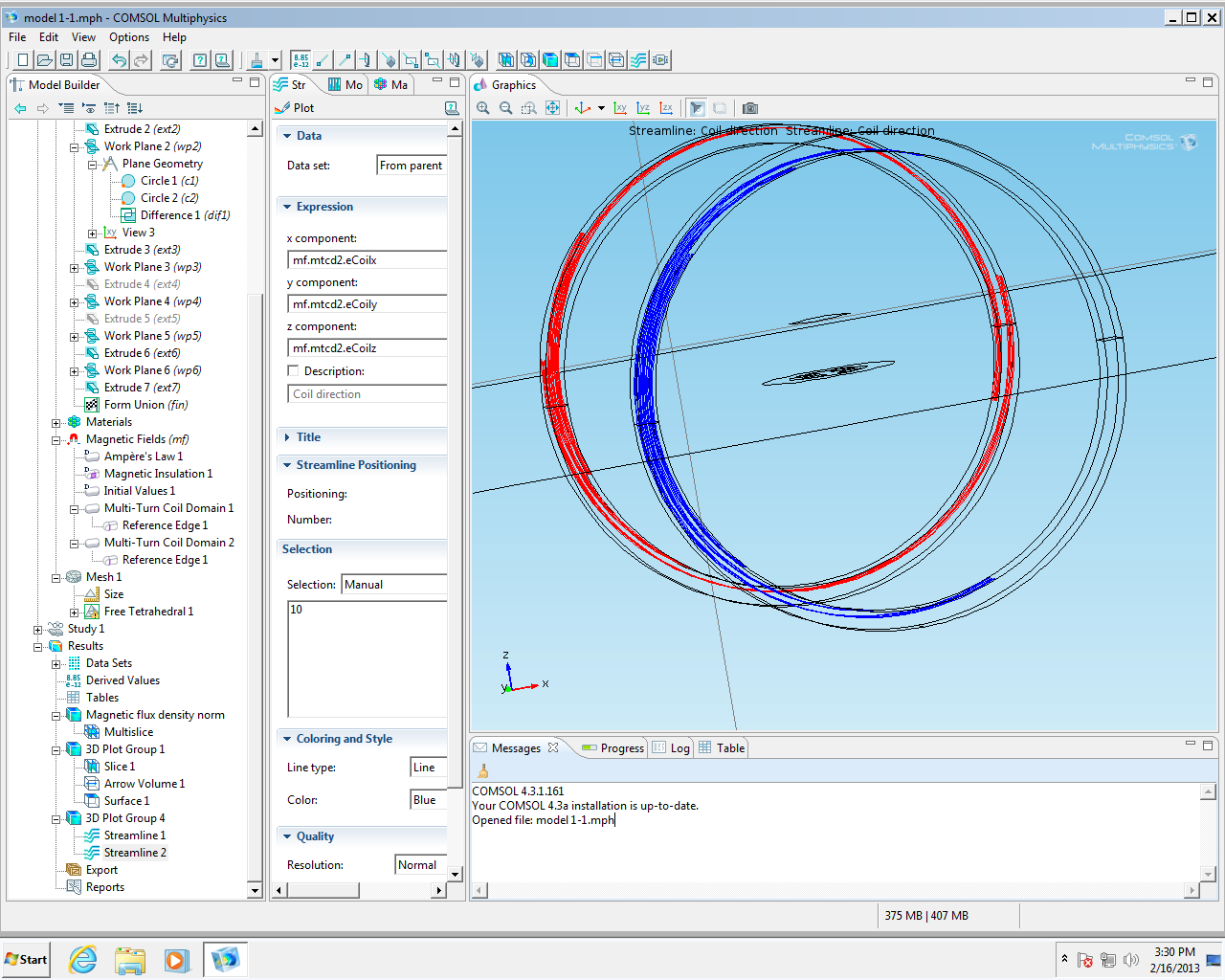Click the clear messages broom icon

tap(483, 771)
